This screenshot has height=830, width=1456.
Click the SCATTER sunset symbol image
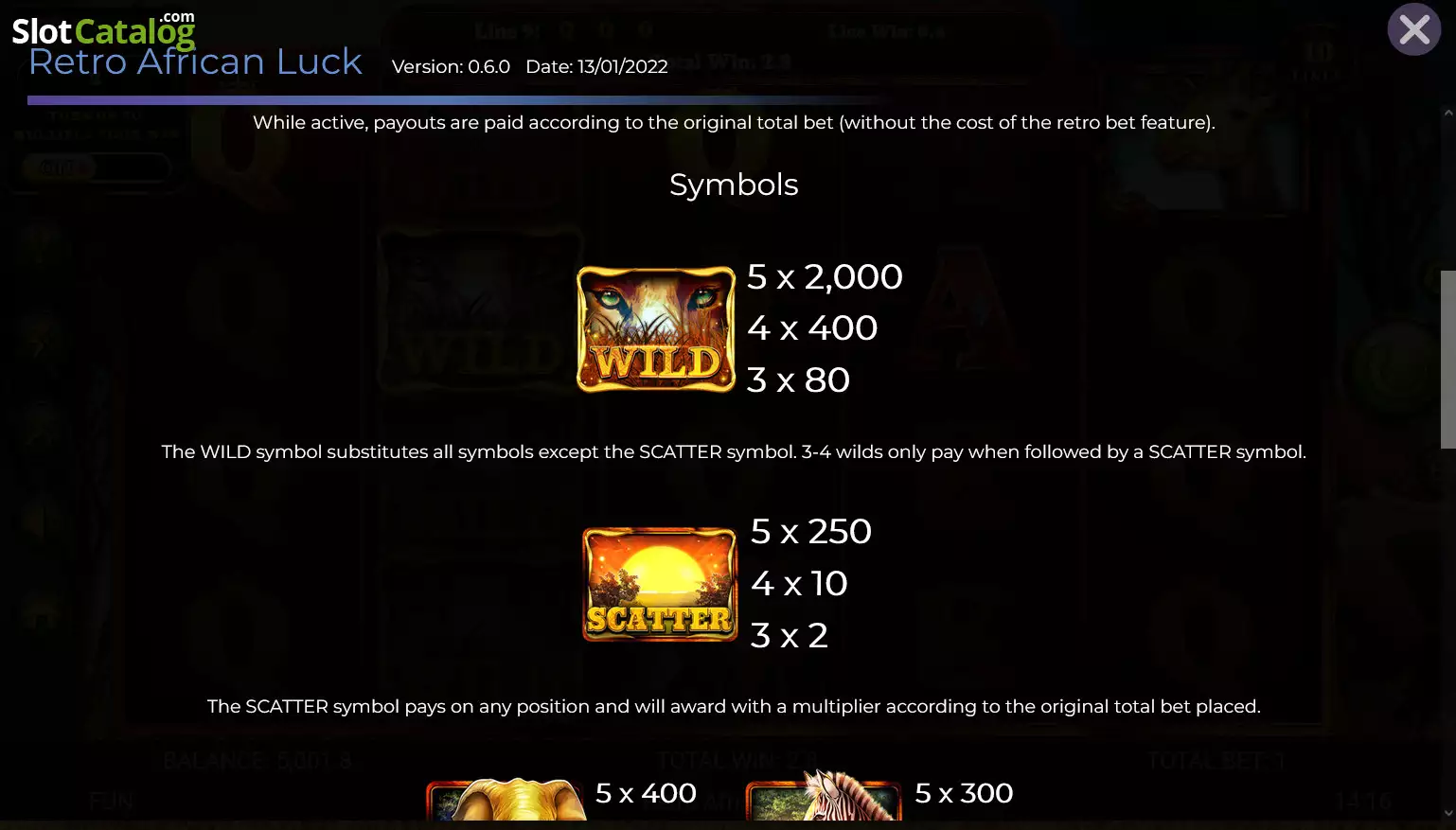coord(660,584)
